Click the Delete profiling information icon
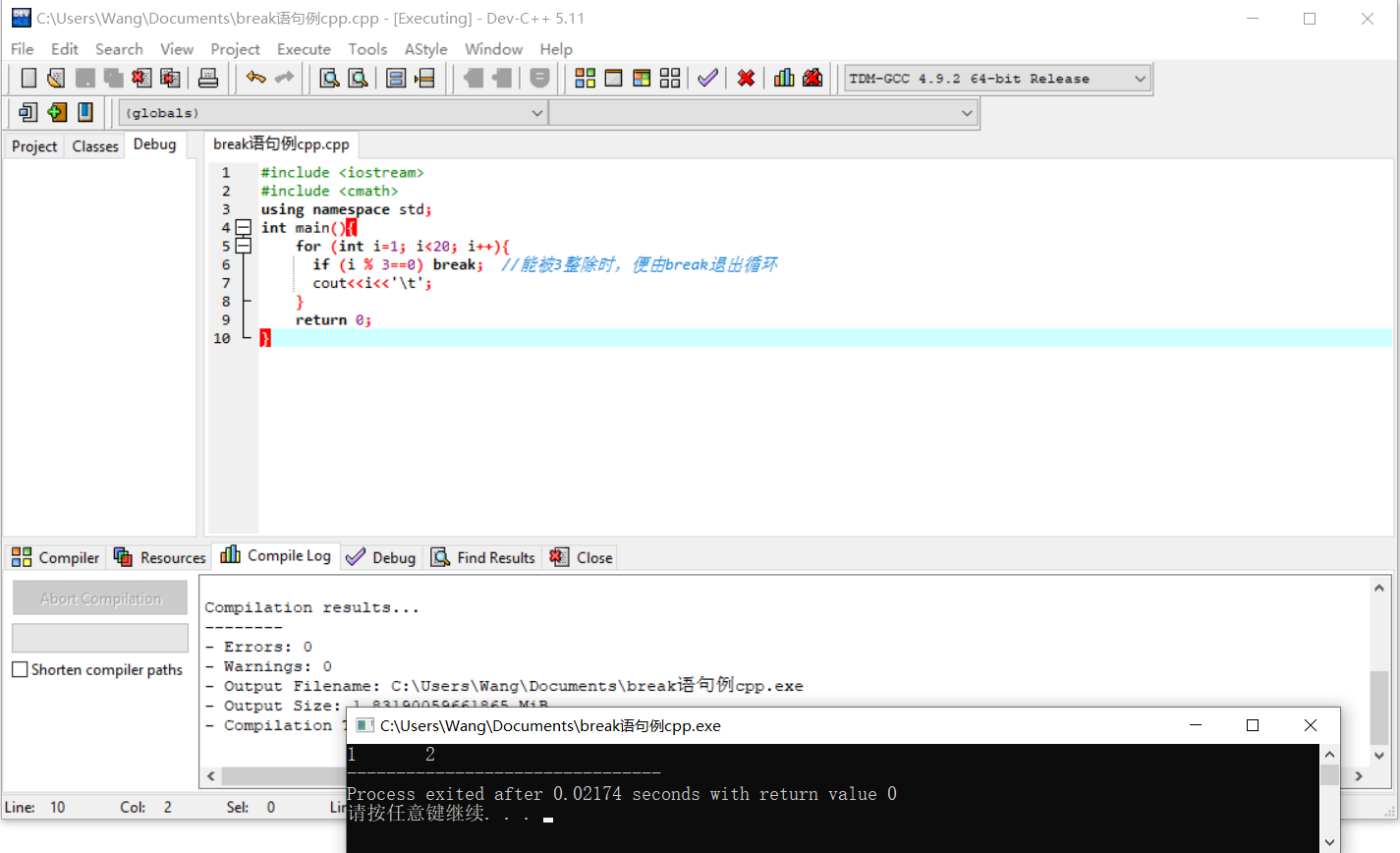Screen dimensions: 1400x853 click(x=812, y=78)
